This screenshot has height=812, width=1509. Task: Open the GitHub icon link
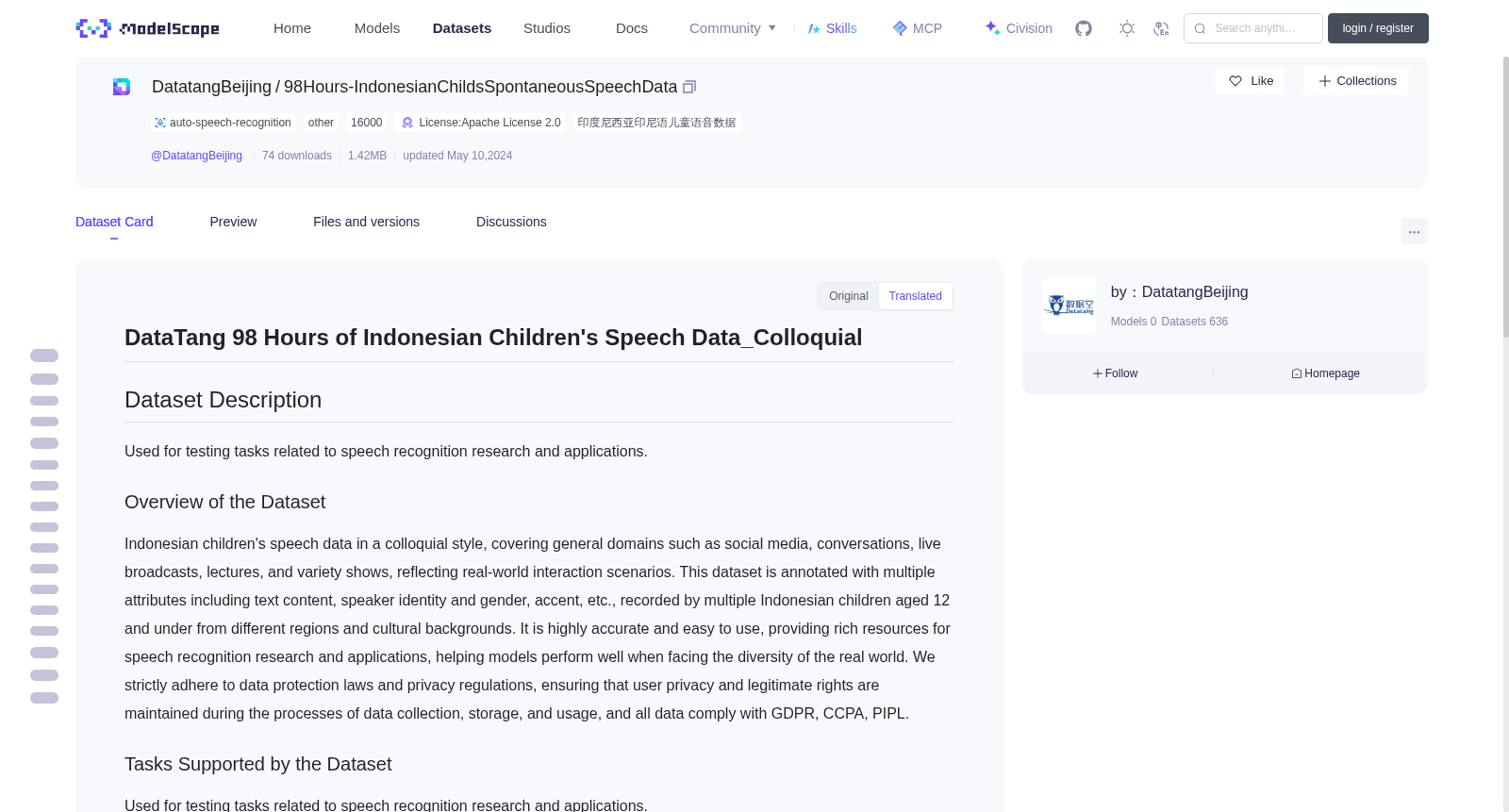click(1084, 28)
